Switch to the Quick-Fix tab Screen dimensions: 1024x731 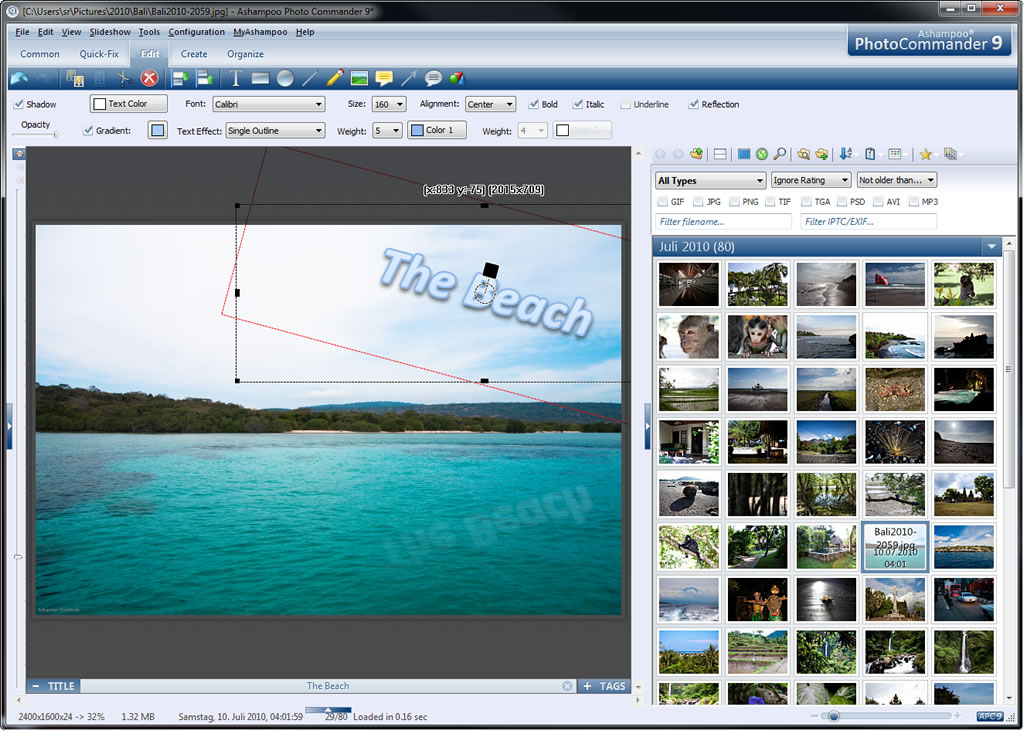point(99,54)
